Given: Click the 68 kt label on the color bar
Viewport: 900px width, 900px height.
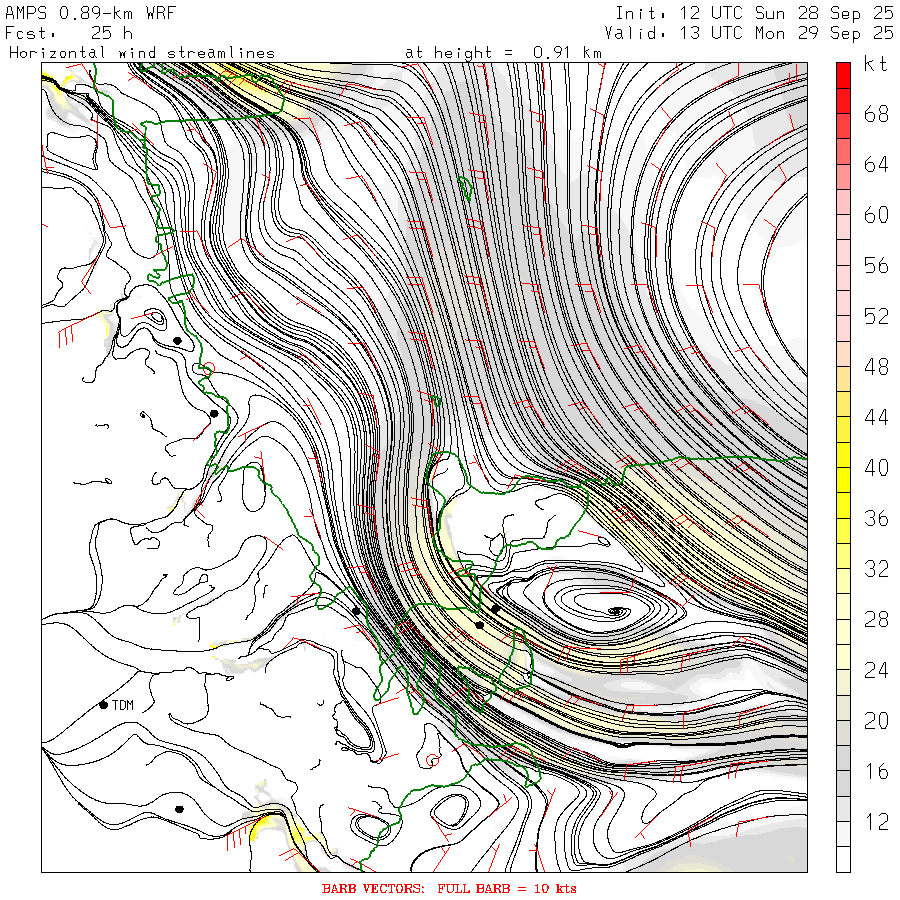Looking at the screenshot, I should [x=876, y=114].
